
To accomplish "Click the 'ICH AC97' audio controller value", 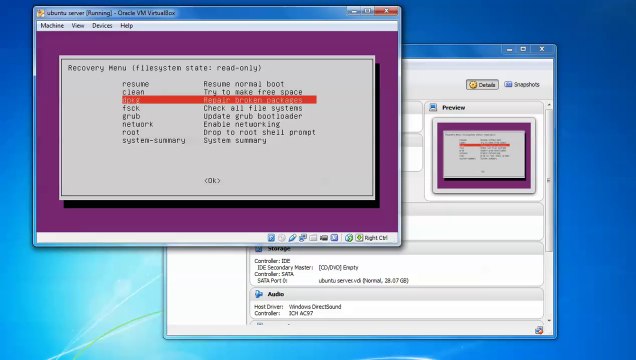I will 301,313.
